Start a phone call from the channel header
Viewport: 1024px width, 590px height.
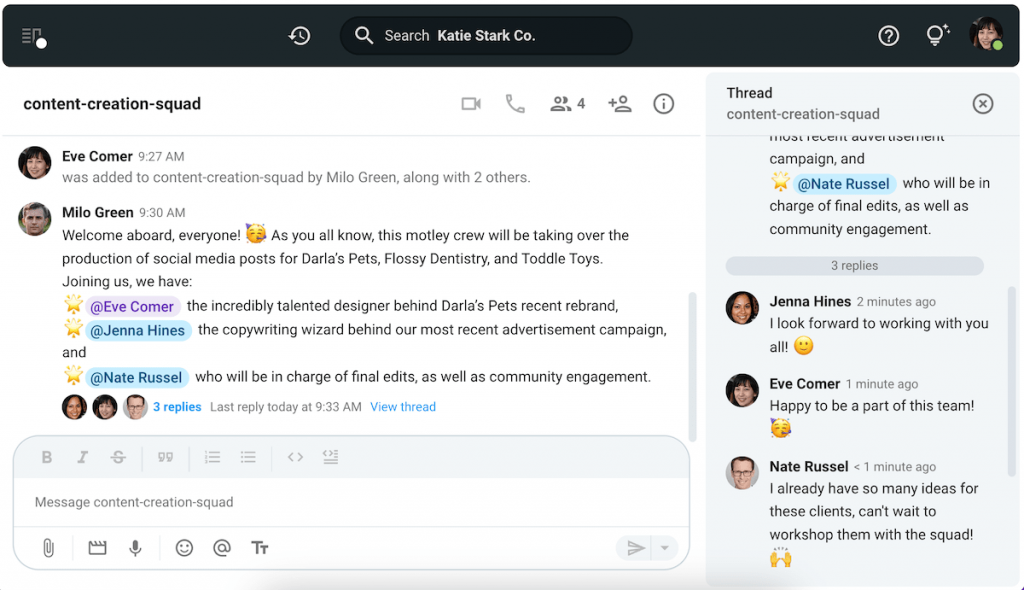(x=515, y=103)
